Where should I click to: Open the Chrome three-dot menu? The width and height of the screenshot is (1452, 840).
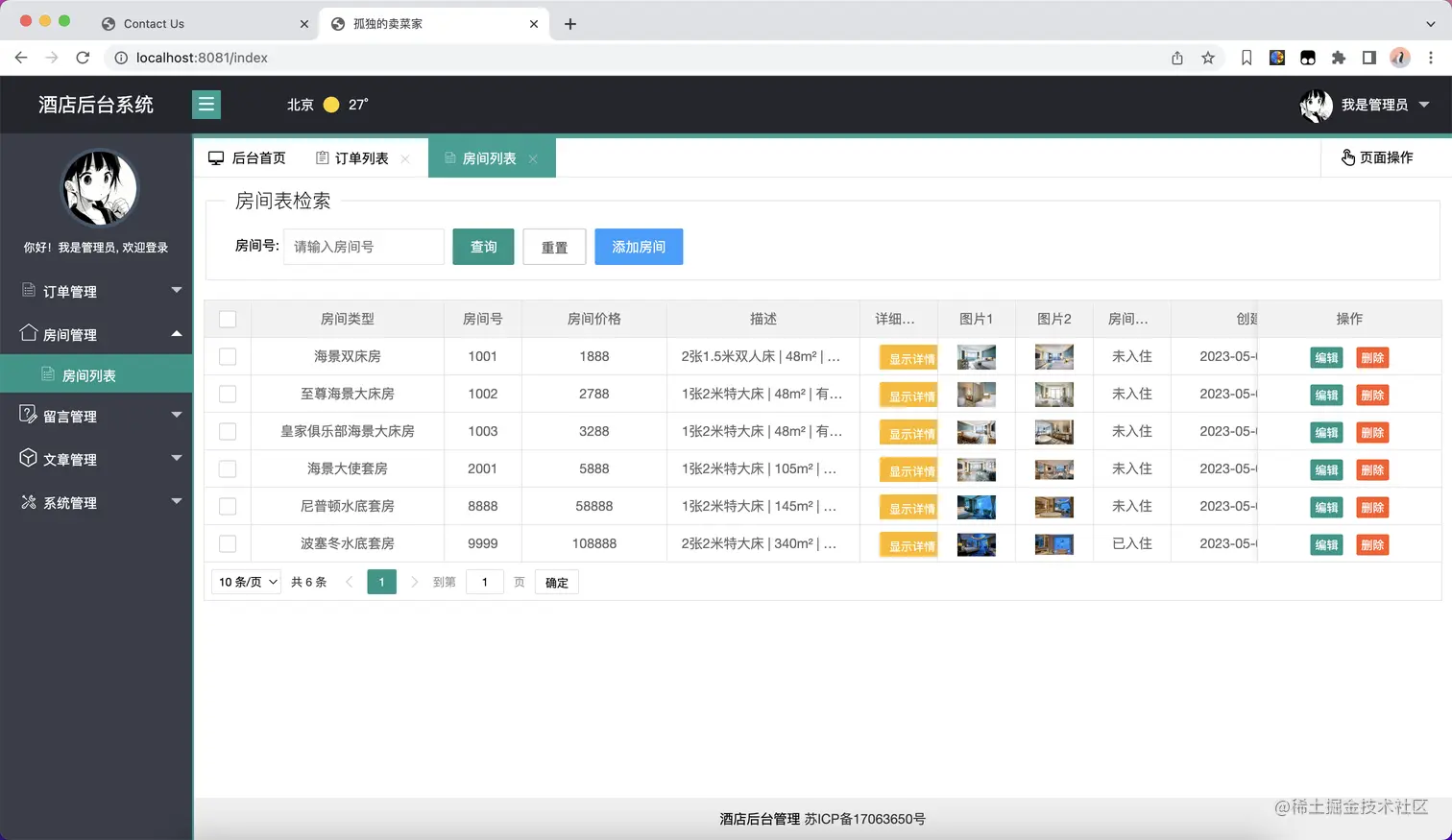1431,58
